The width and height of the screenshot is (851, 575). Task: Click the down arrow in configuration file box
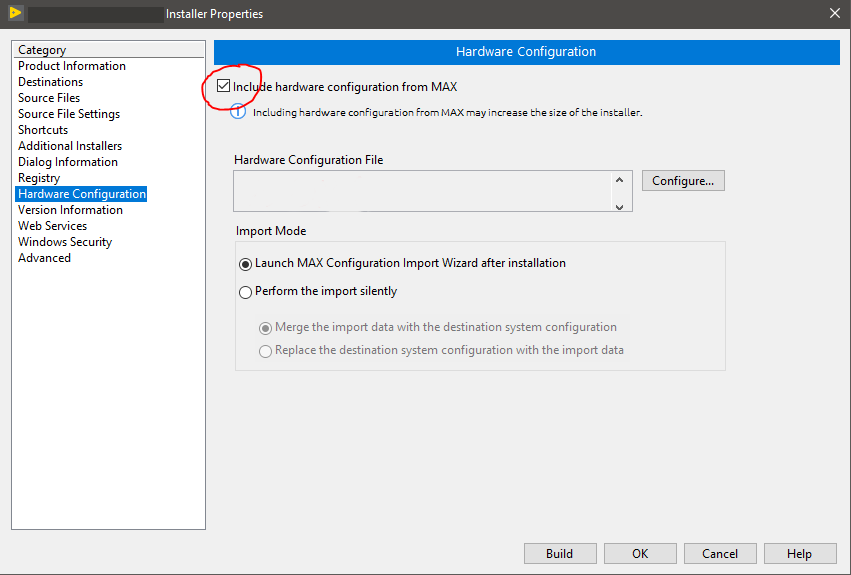(x=620, y=207)
